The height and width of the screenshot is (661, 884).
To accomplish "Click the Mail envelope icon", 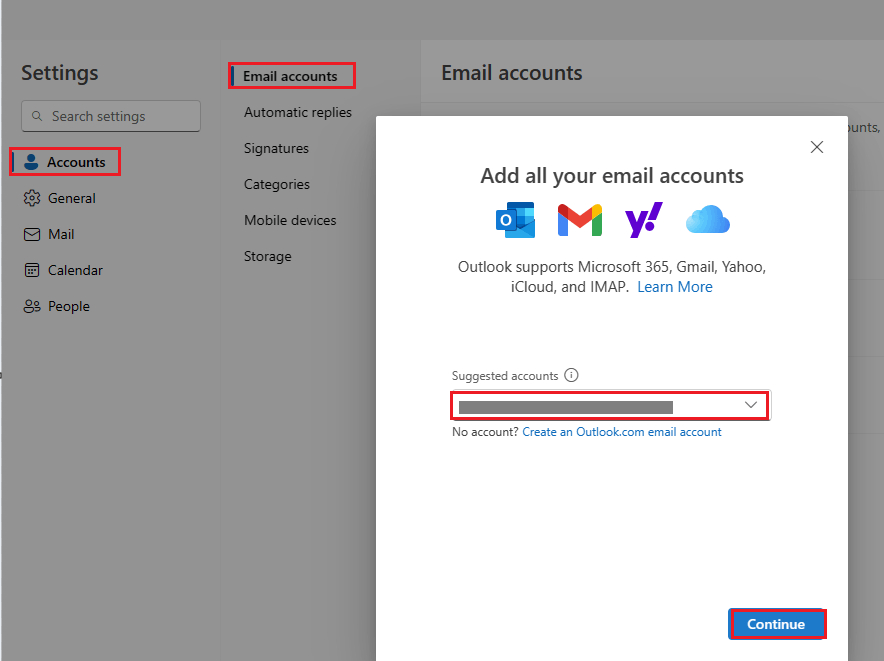I will point(32,234).
